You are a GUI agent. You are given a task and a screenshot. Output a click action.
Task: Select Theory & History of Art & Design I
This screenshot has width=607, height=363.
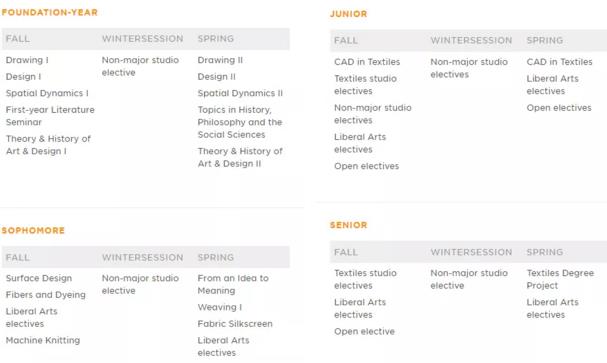coord(48,145)
